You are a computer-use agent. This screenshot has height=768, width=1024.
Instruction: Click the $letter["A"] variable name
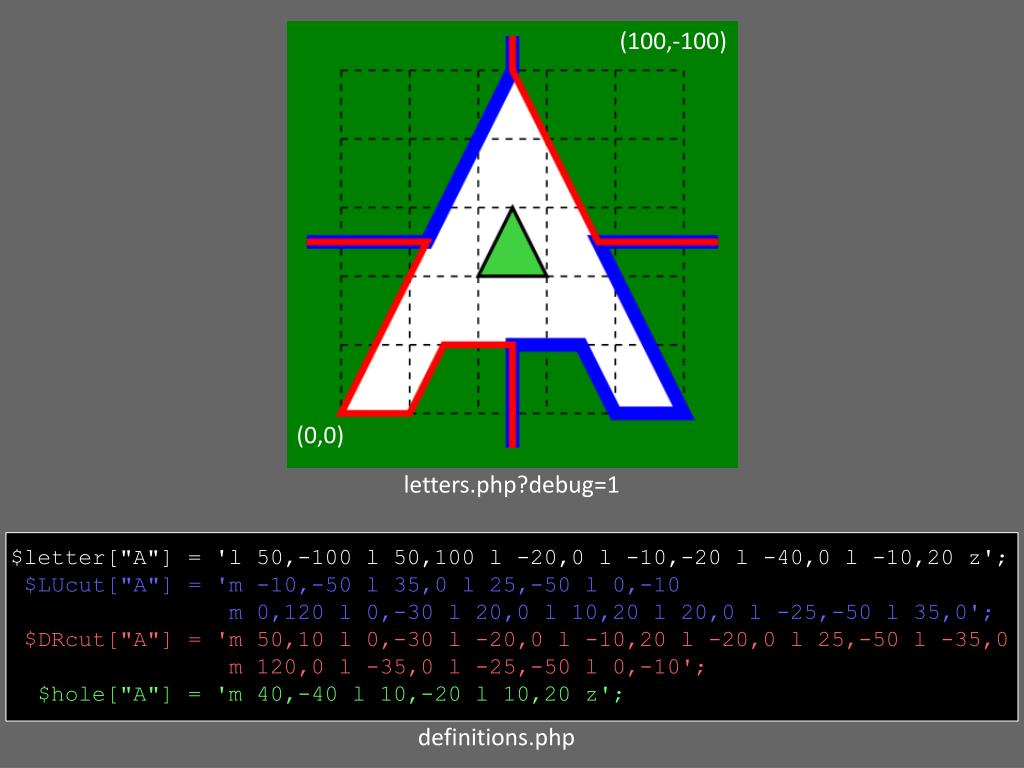tap(91, 558)
